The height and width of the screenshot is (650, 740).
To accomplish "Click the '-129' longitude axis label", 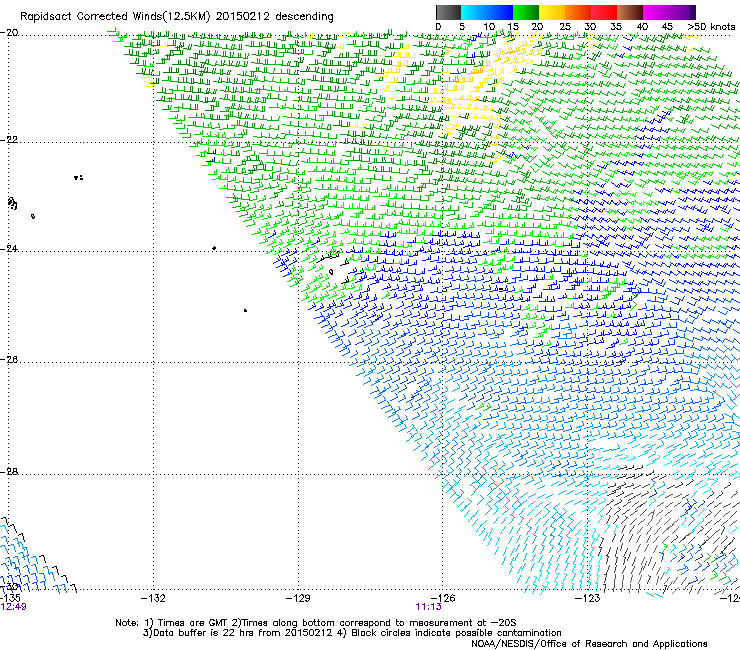I will tap(298, 599).
